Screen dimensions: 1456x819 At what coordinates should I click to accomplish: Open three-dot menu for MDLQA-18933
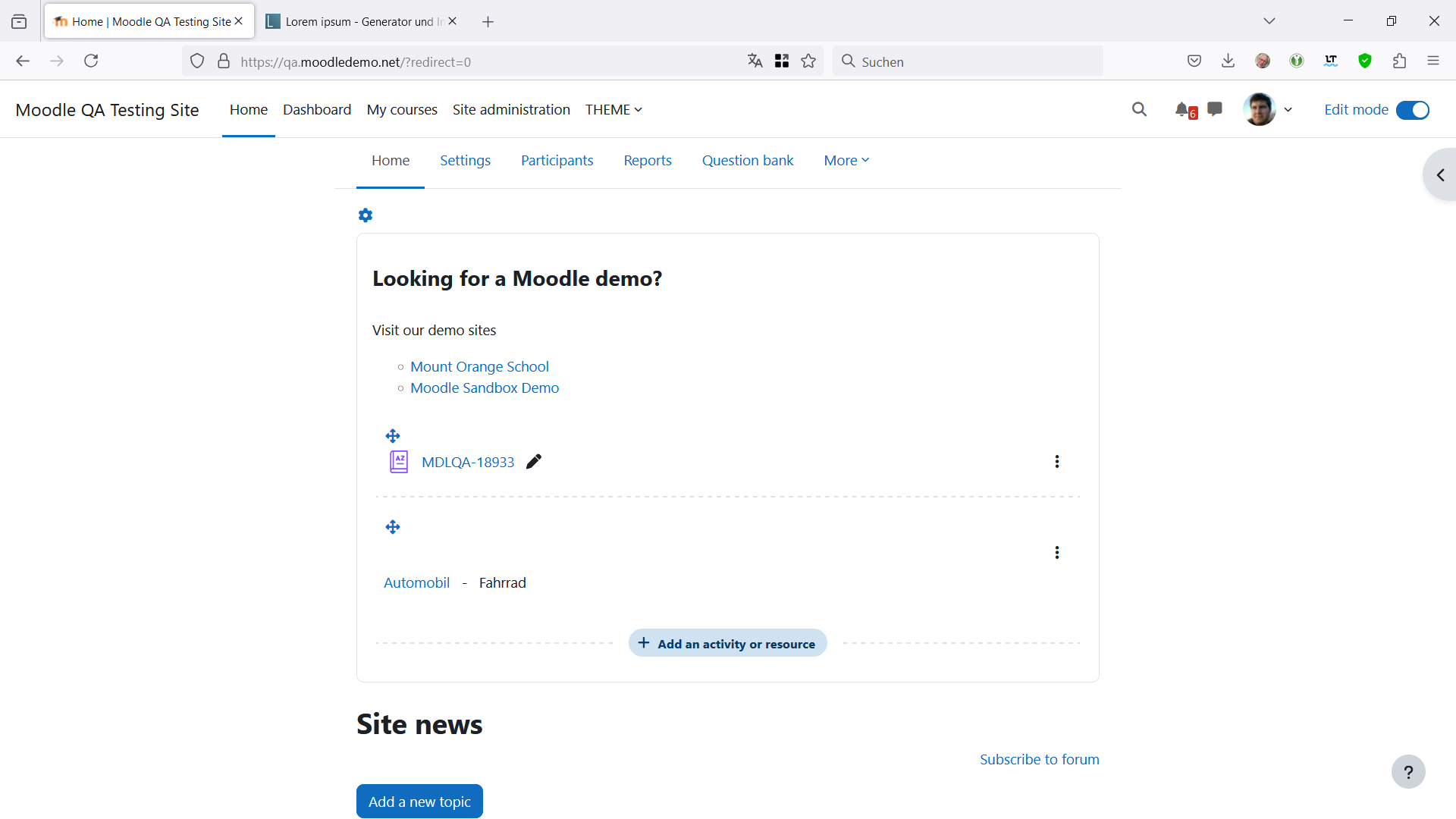[x=1057, y=462]
